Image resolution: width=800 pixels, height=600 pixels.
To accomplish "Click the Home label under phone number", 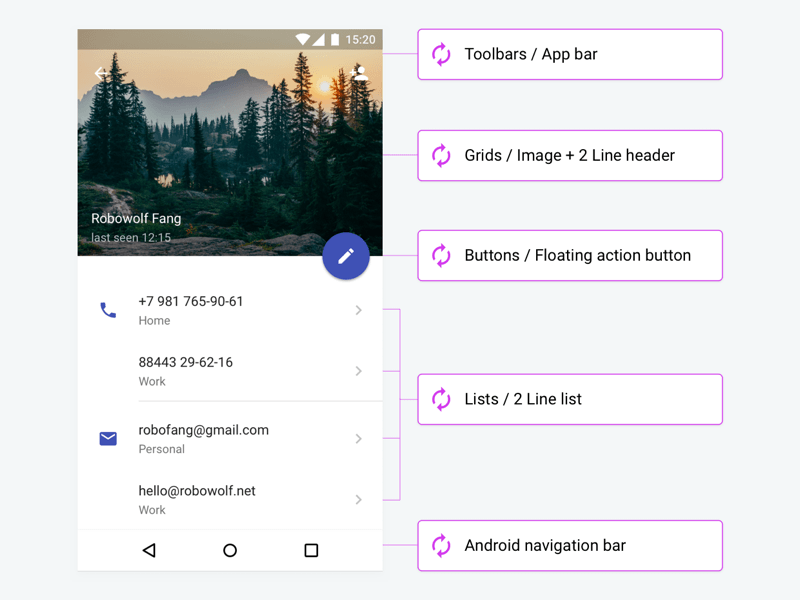I will (155, 320).
